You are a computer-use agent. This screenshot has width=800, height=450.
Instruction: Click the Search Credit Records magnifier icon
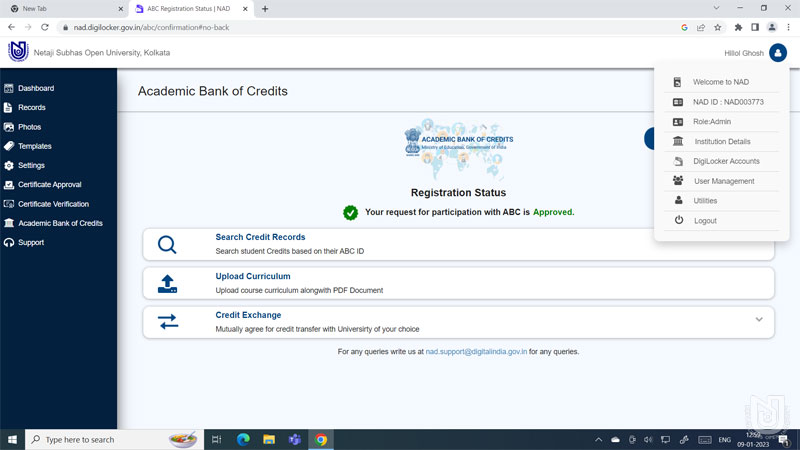(167, 244)
